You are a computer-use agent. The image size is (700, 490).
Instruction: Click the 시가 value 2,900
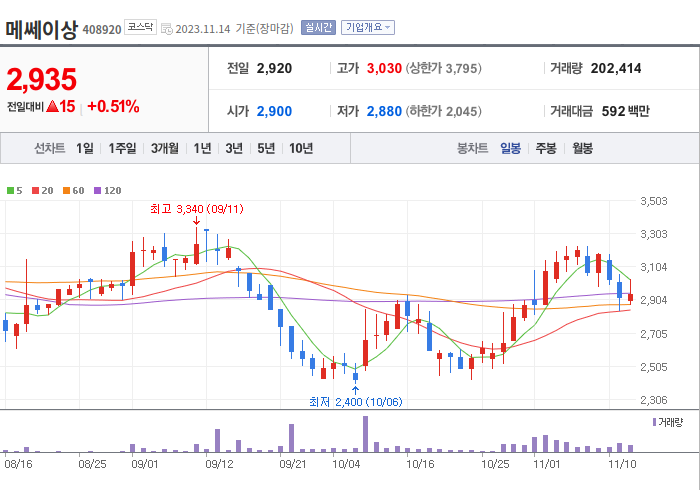point(274,111)
